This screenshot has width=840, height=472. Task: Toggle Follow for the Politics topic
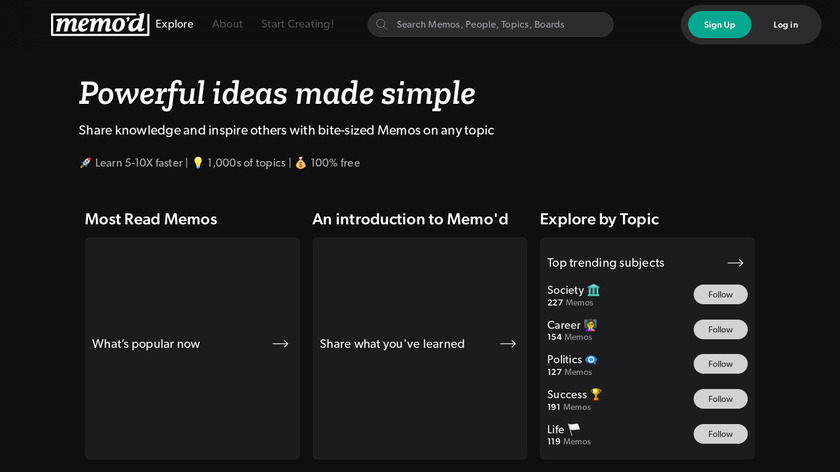pyautogui.click(x=720, y=364)
